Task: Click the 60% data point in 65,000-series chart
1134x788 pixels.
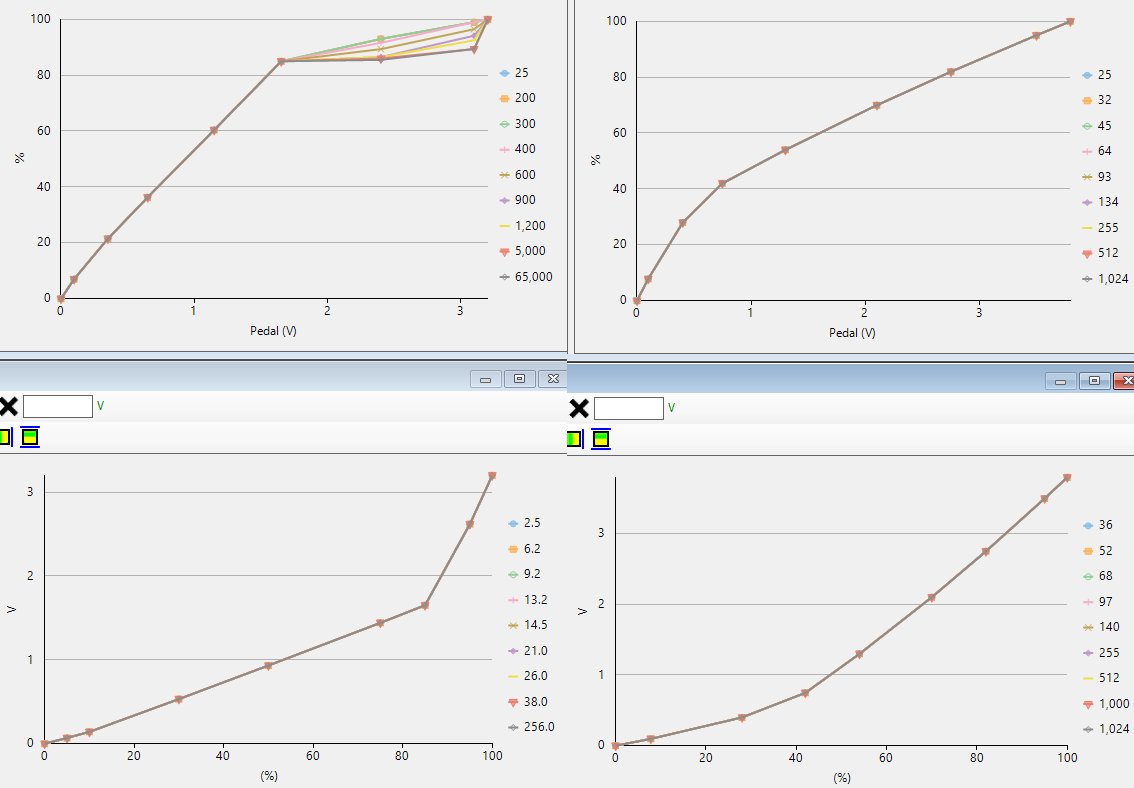Action: 214,131
